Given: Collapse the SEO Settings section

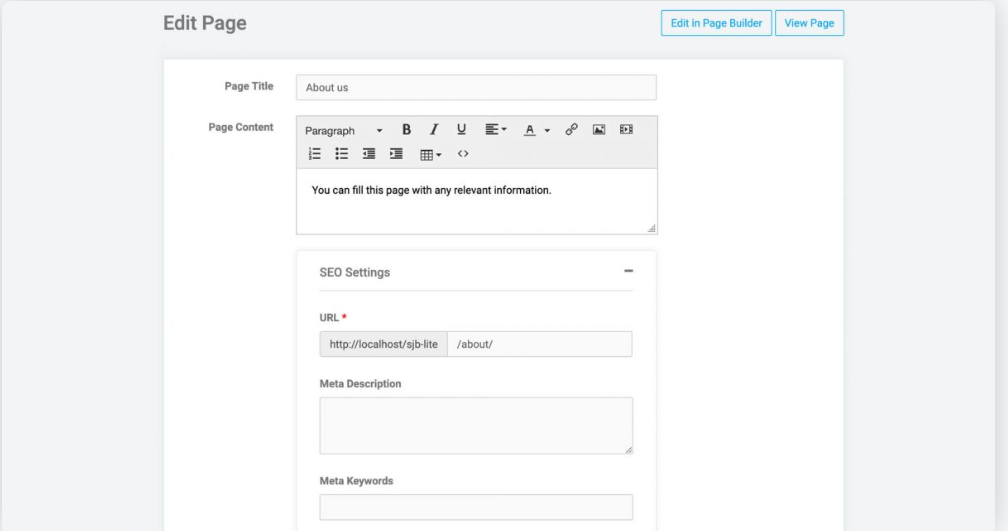Looking at the screenshot, I should point(629,271).
